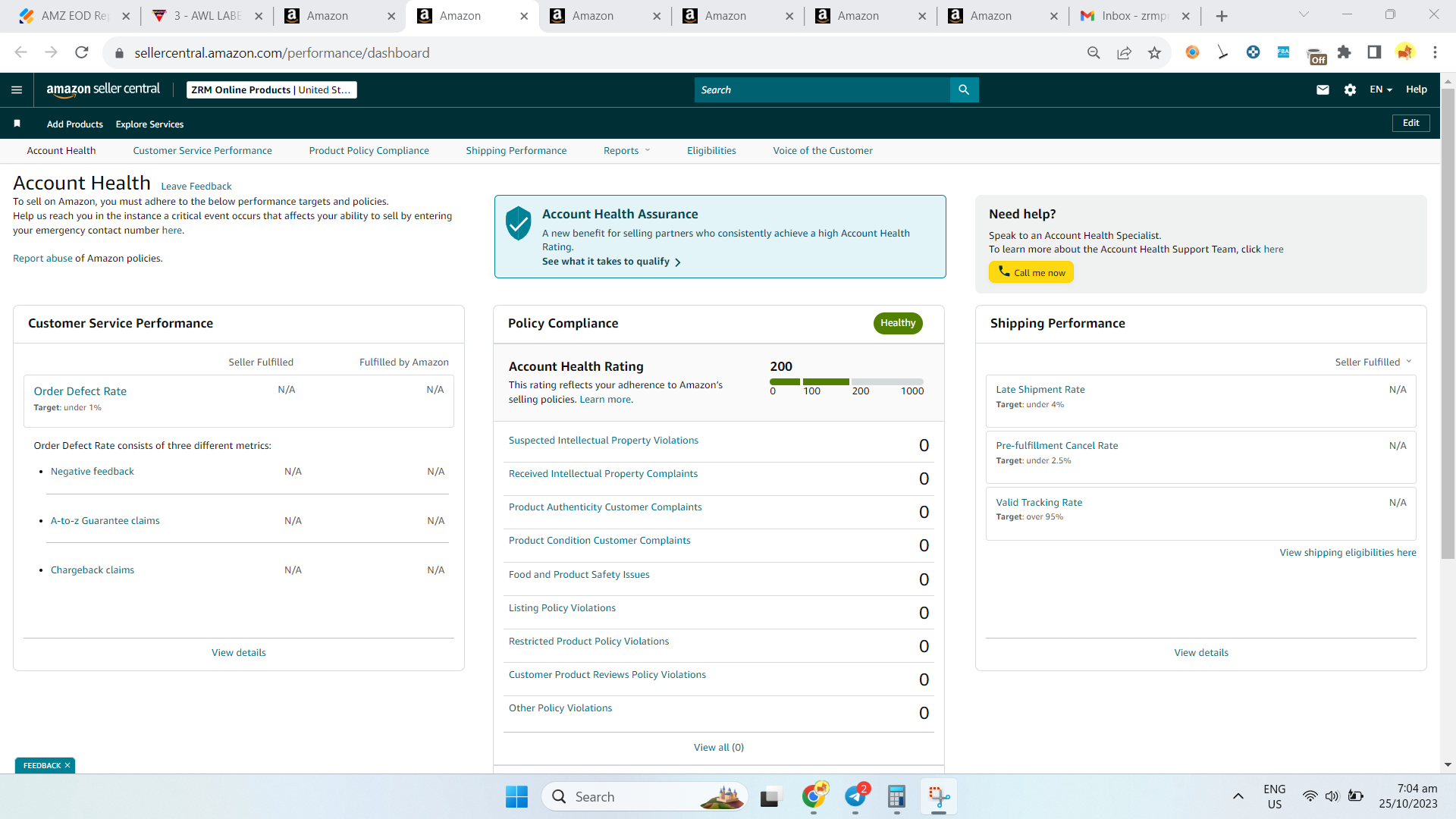
Task: Click the search magnifier button in Seller Central
Action: (x=964, y=89)
